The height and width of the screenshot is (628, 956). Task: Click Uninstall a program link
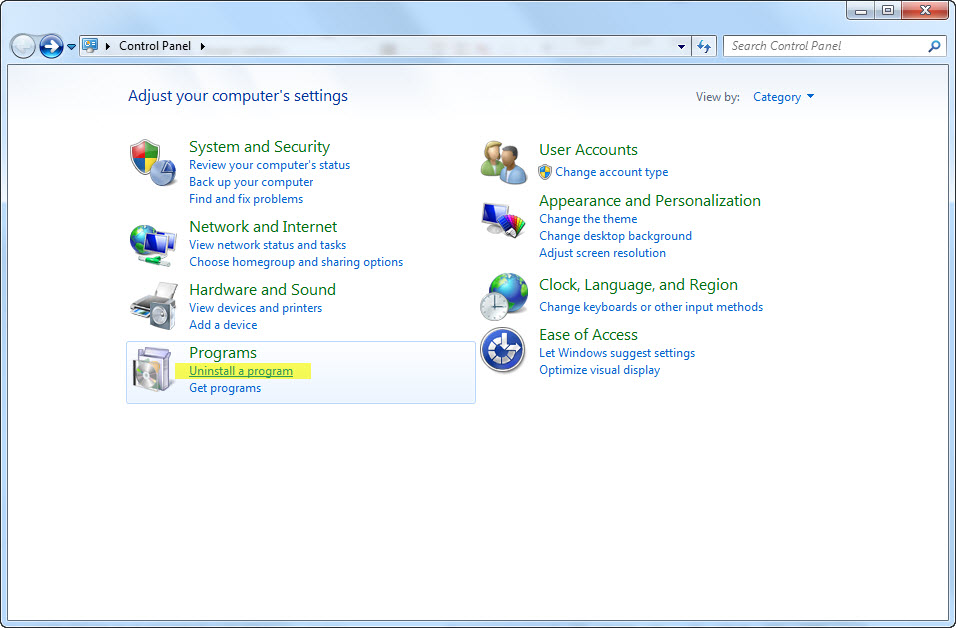click(x=241, y=371)
